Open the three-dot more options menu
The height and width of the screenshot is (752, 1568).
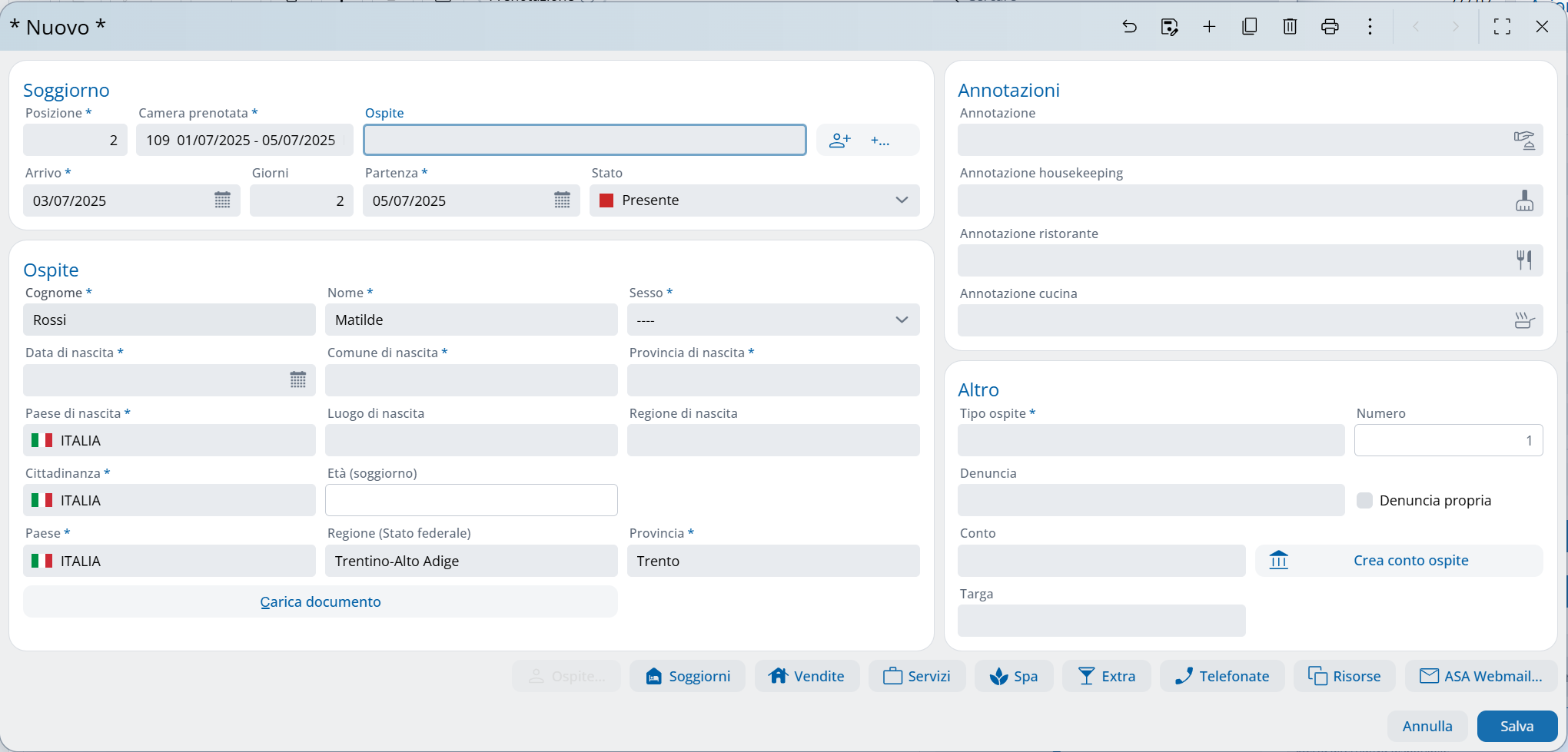tap(1370, 27)
